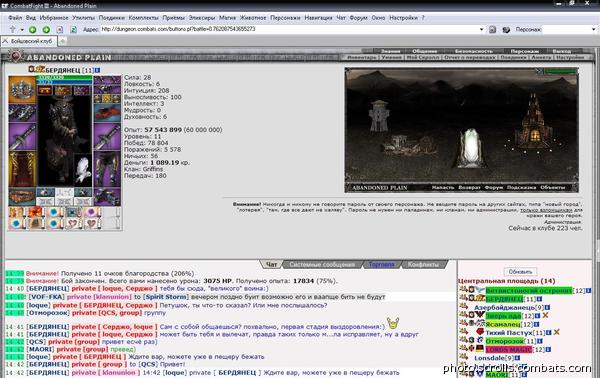The image size is (600, 378).
Task: Open the Поединки menu in the menu bar
Action: [x=112, y=18]
